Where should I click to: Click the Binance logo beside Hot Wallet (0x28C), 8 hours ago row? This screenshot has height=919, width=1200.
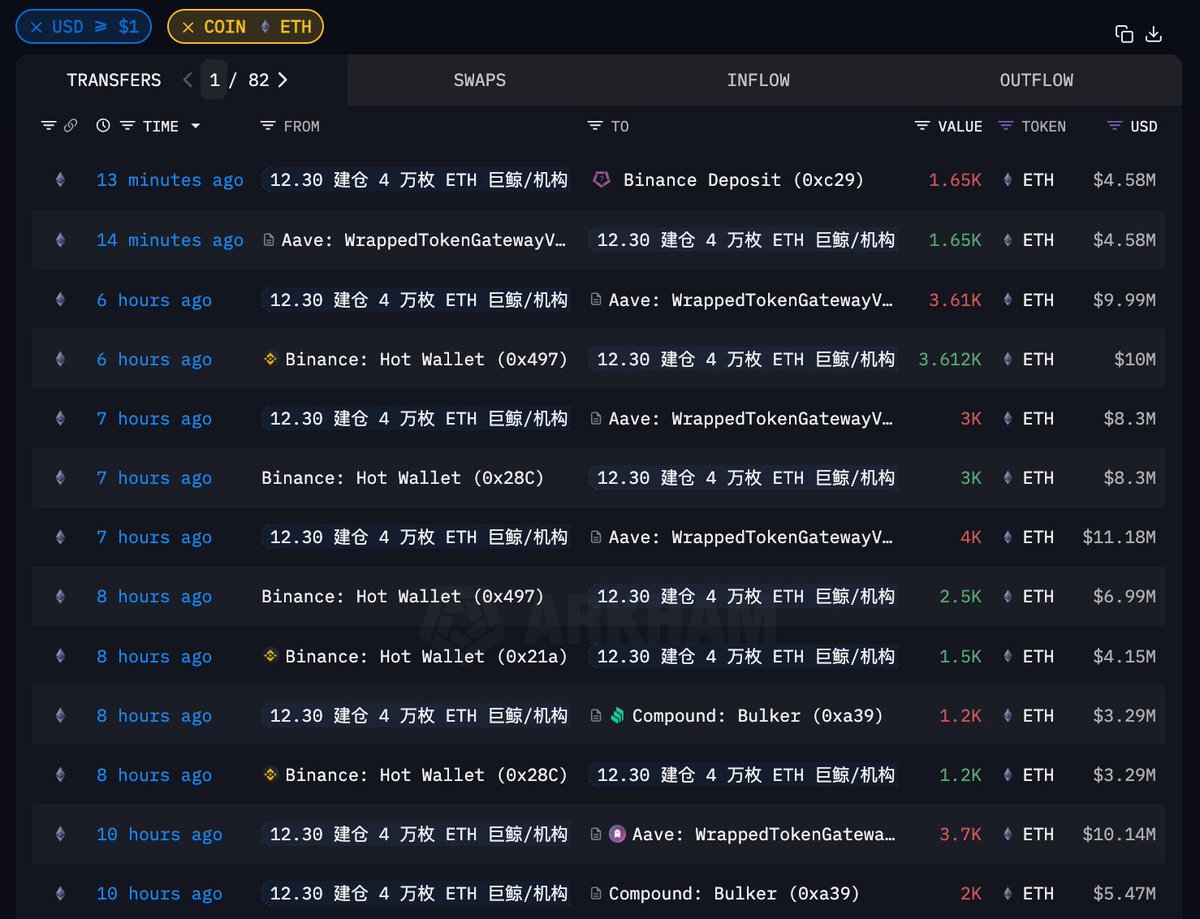pos(270,775)
